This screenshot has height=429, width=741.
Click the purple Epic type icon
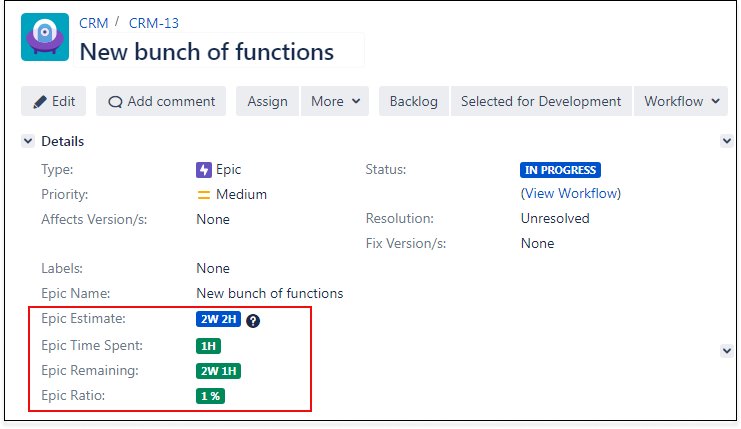pyautogui.click(x=204, y=170)
